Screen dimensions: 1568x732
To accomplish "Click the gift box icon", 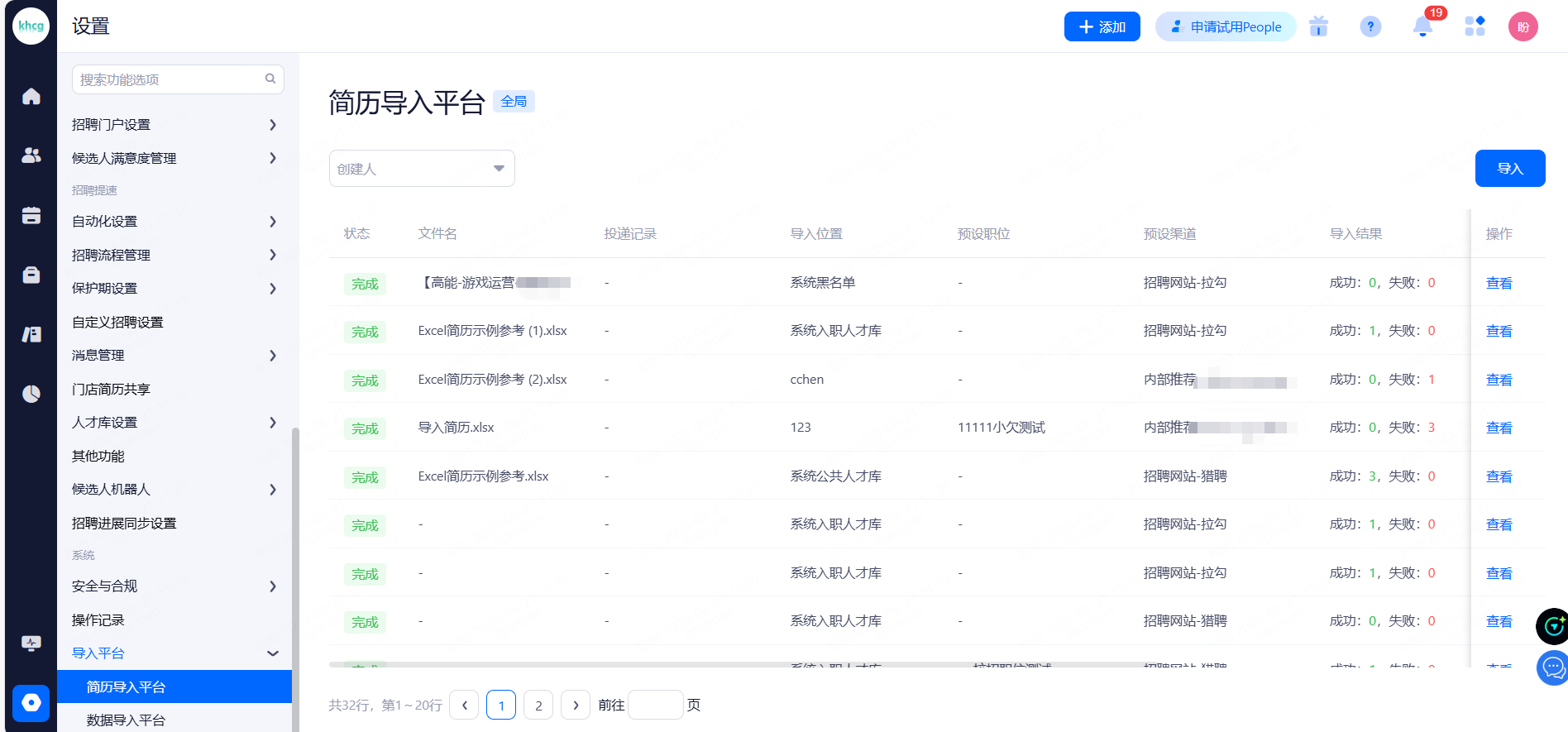I will click(1318, 27).
